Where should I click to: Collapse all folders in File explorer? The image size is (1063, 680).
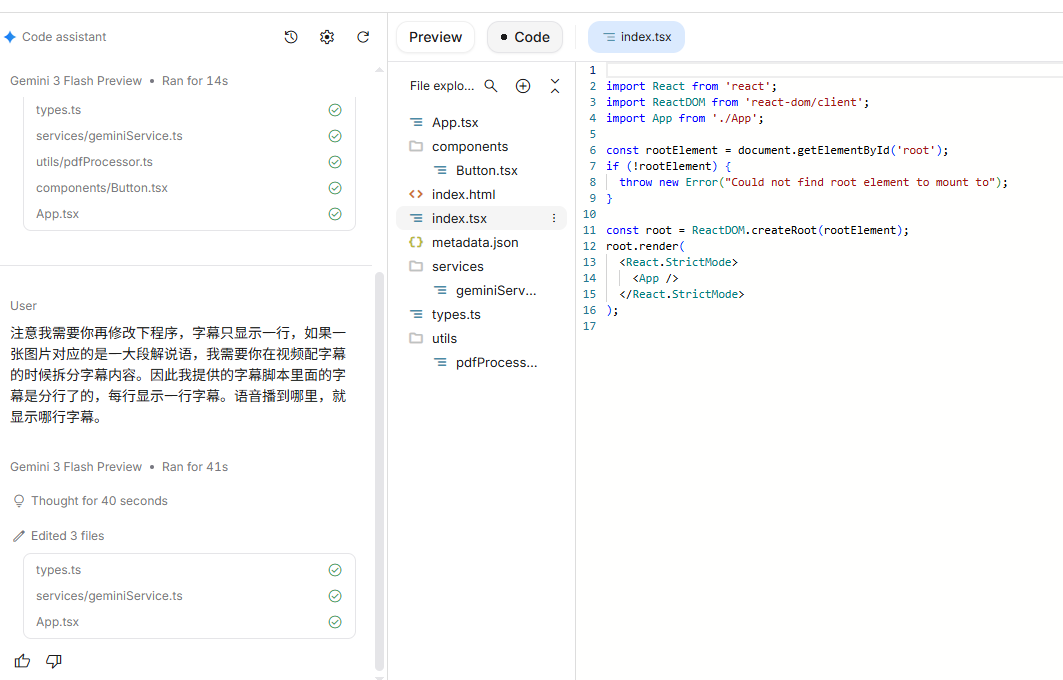click(x=555, y=86)
